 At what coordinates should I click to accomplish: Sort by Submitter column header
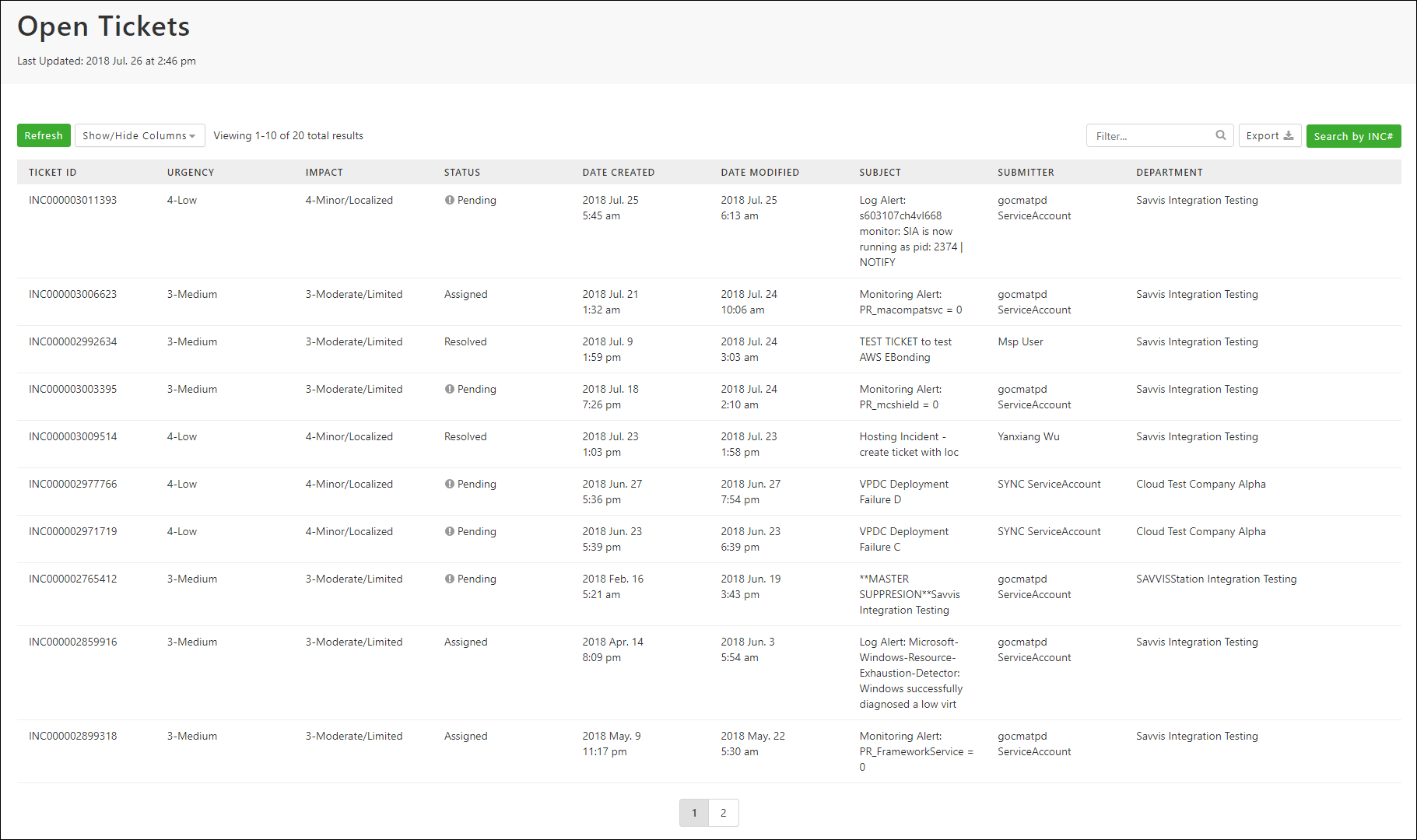tap(1026, 173)
